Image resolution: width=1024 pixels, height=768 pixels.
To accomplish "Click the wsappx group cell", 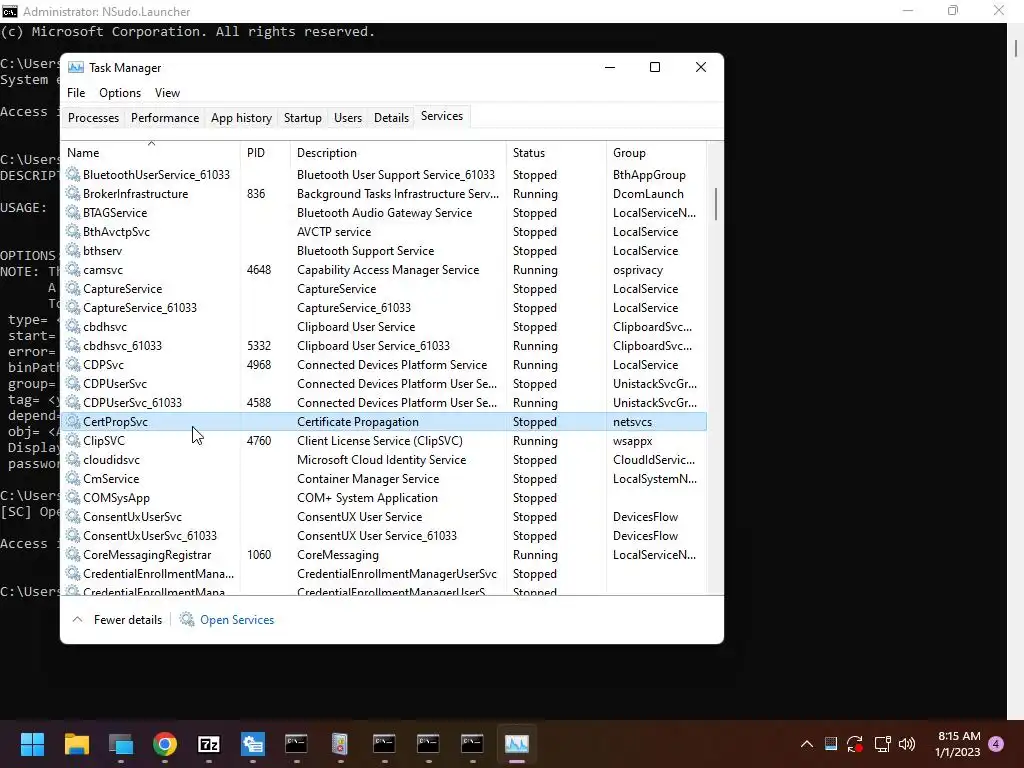I will tap(632, 441).
